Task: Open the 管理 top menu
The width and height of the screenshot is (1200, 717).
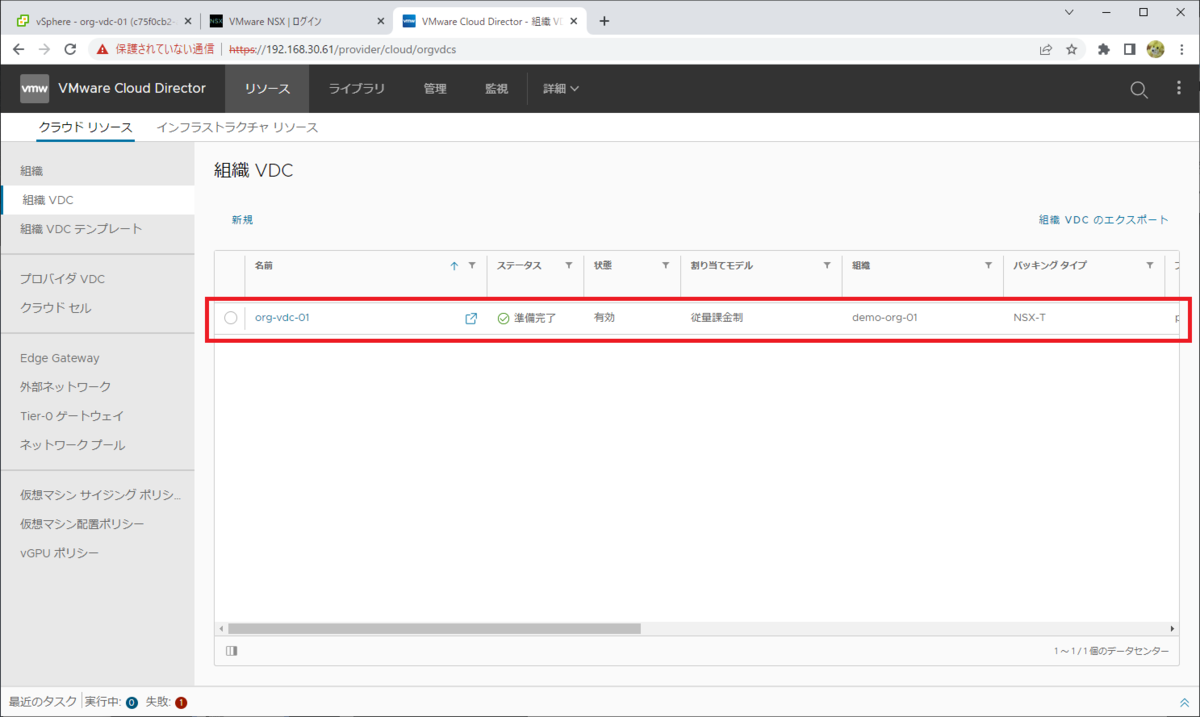Action: click(435, 89)
